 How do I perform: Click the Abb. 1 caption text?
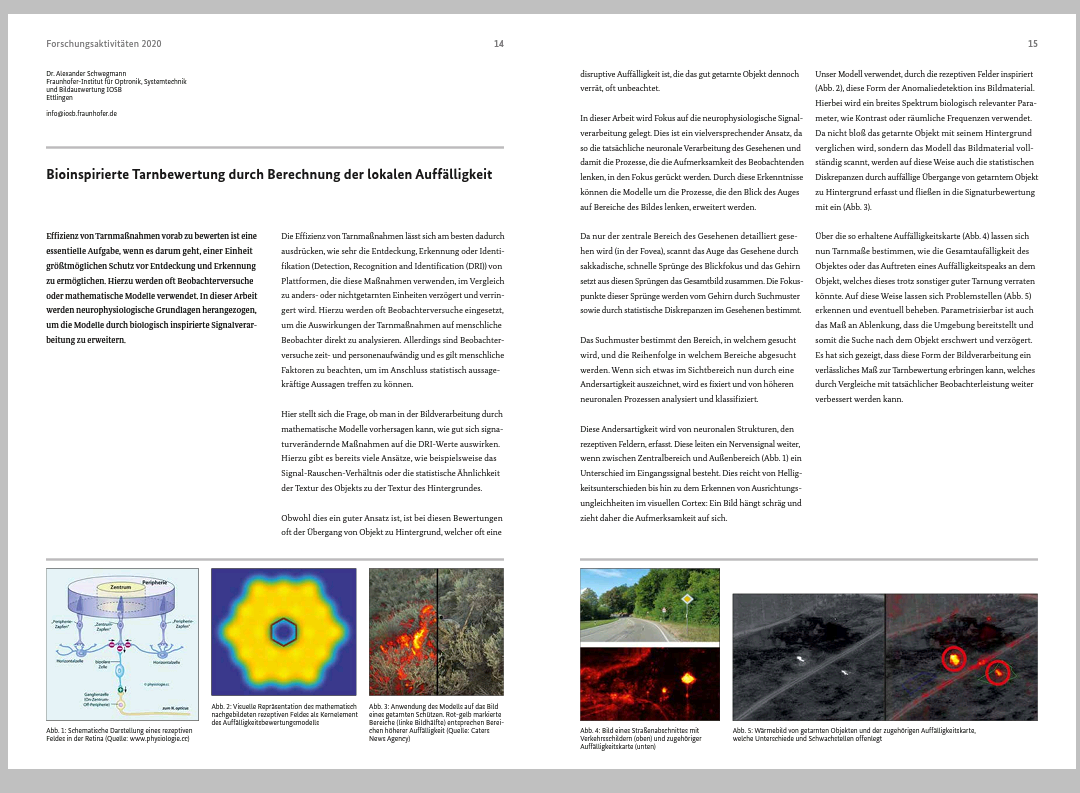(120, 735)
